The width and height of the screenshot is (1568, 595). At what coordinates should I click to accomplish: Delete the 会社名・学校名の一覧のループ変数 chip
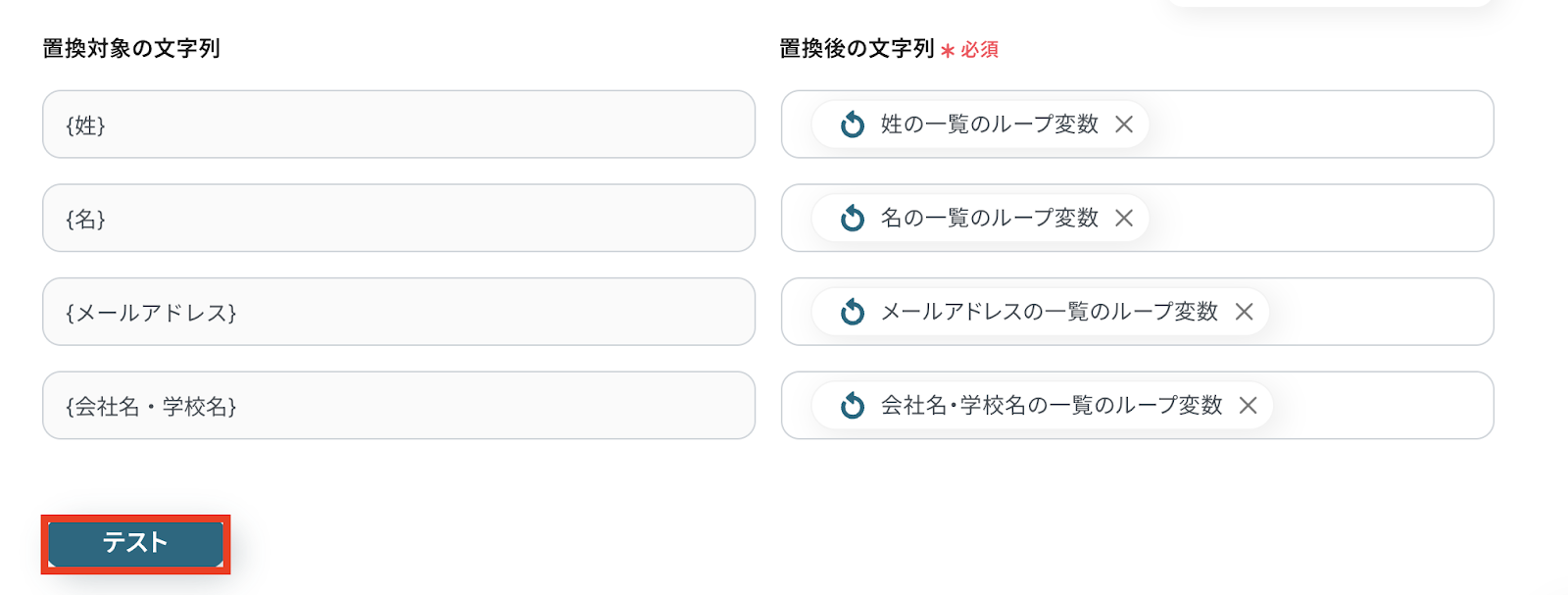coord(1248,406)
